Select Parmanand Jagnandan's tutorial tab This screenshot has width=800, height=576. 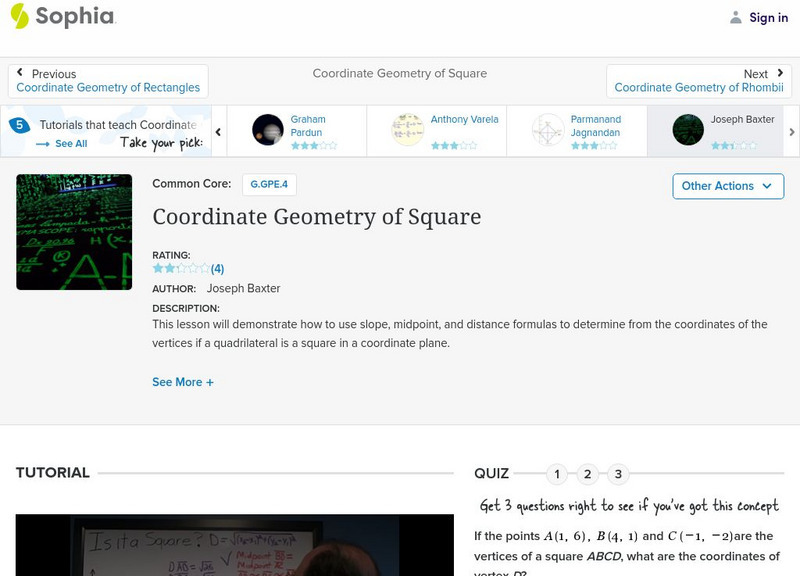(x=577, y=131)
